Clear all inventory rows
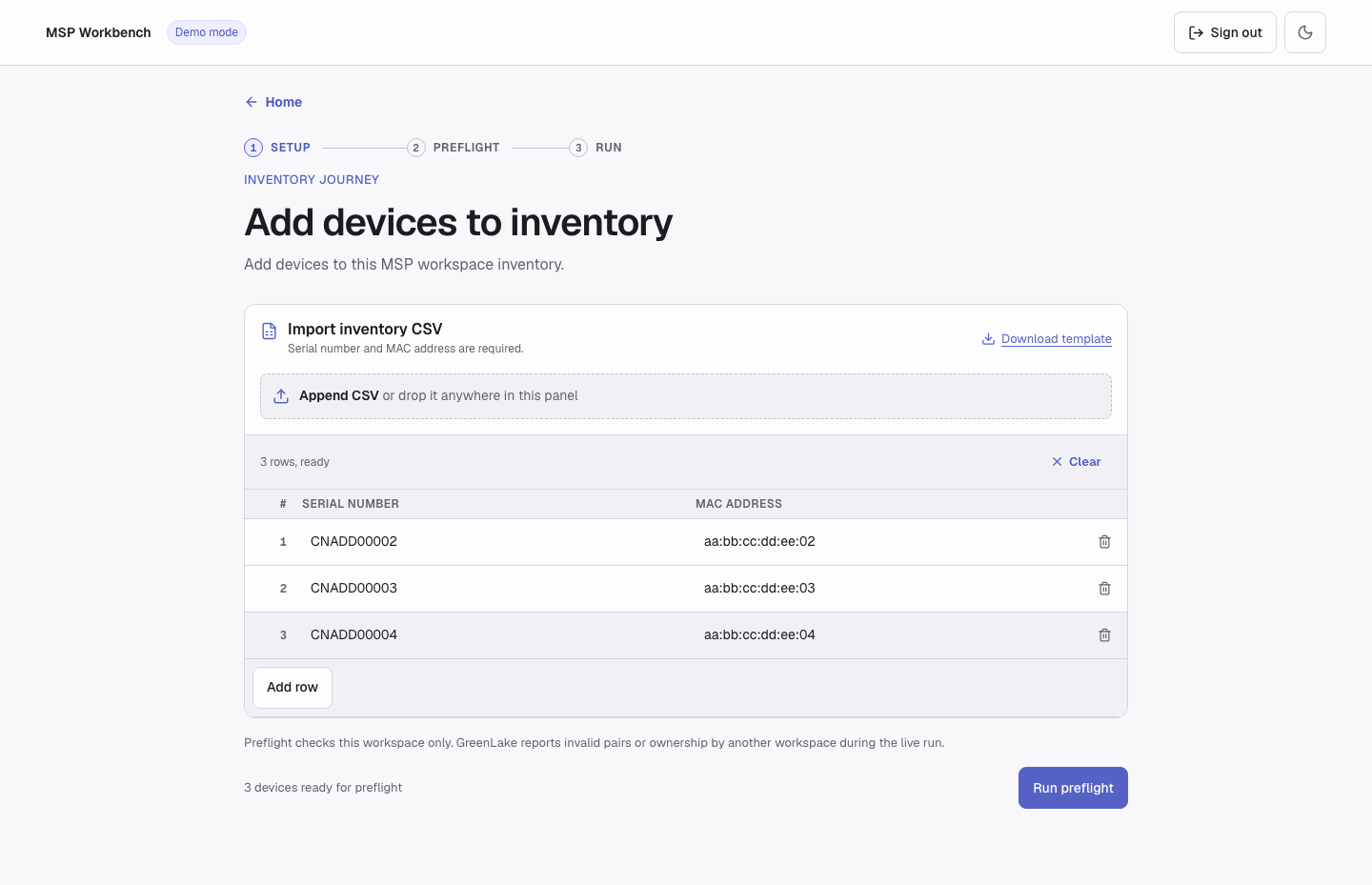The height and width of the screenshot is (885, 1372). point(1076,462)
